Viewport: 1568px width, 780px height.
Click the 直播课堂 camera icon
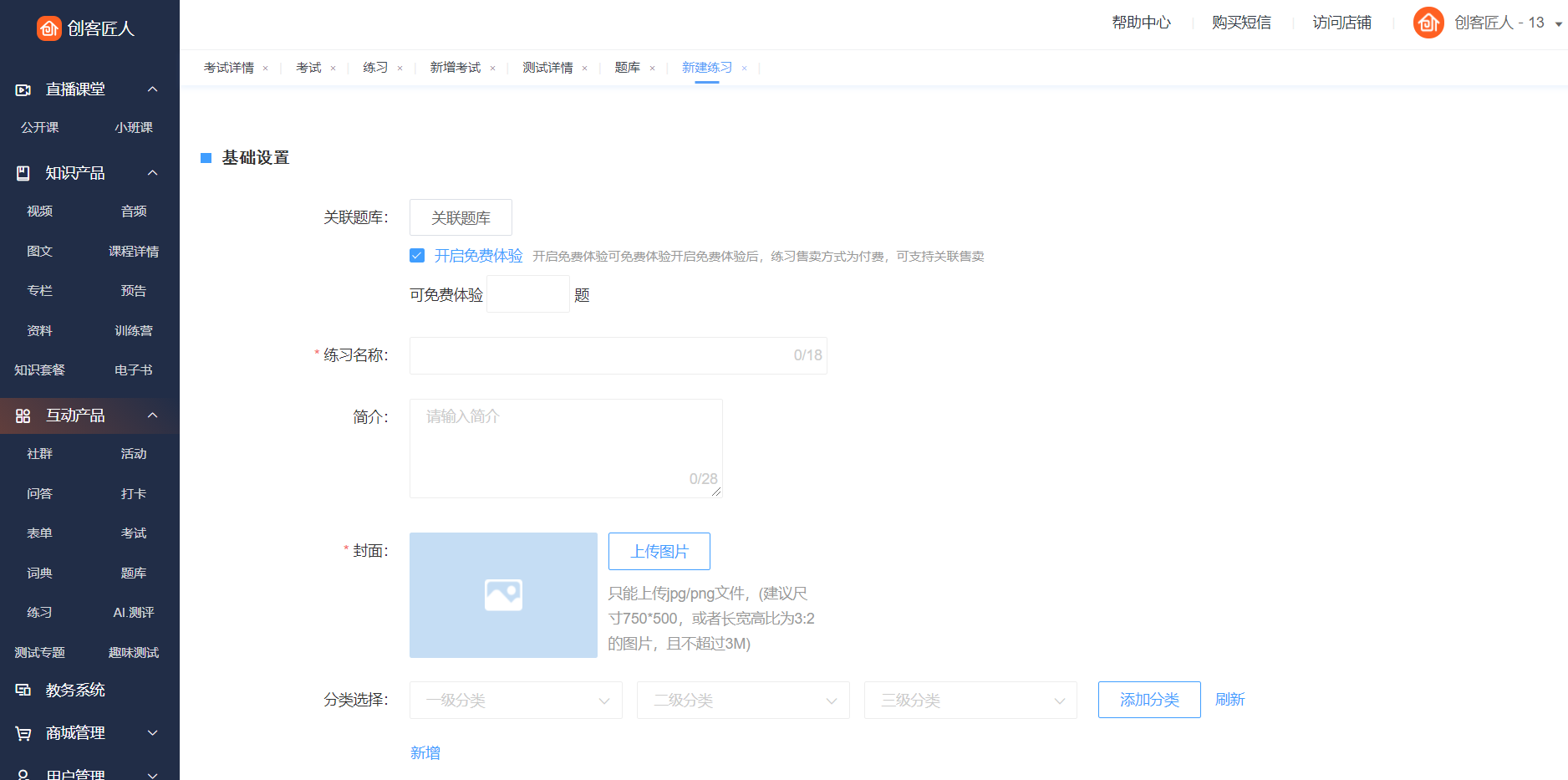point(23,89)
